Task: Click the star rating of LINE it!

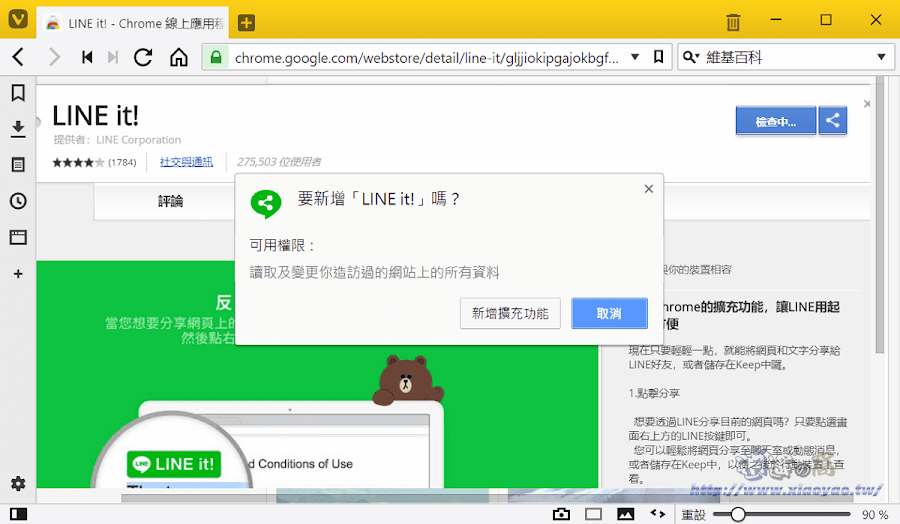Action: [x=78, y=162]
